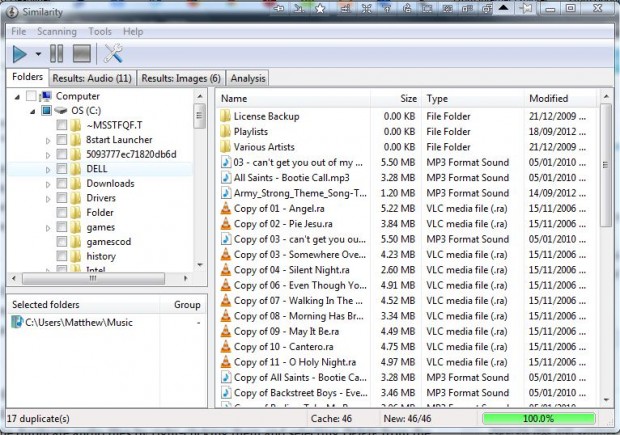620x435 pixels.
Task: Click the star icon in the title bar
Action: [x=320, y=9]
